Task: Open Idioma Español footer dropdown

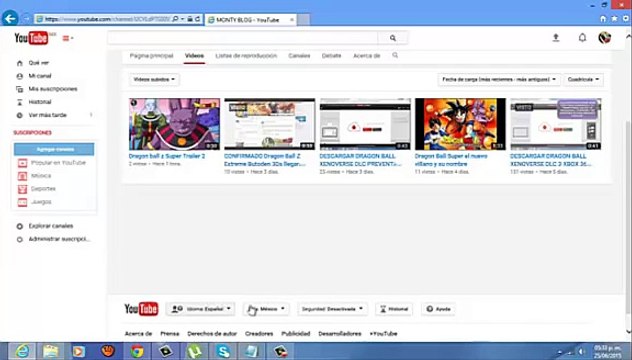Action: tap(201, 309)
